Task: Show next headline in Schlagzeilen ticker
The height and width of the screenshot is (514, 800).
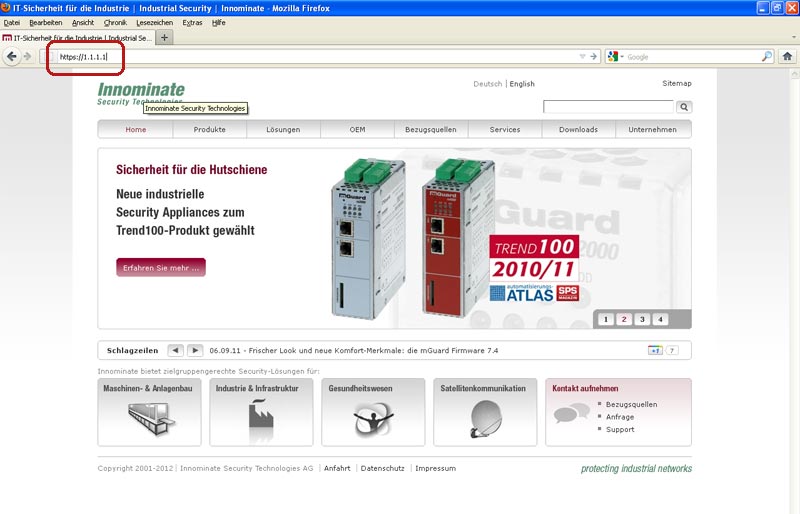Action: pyautogui.click(x=195, y=350)
